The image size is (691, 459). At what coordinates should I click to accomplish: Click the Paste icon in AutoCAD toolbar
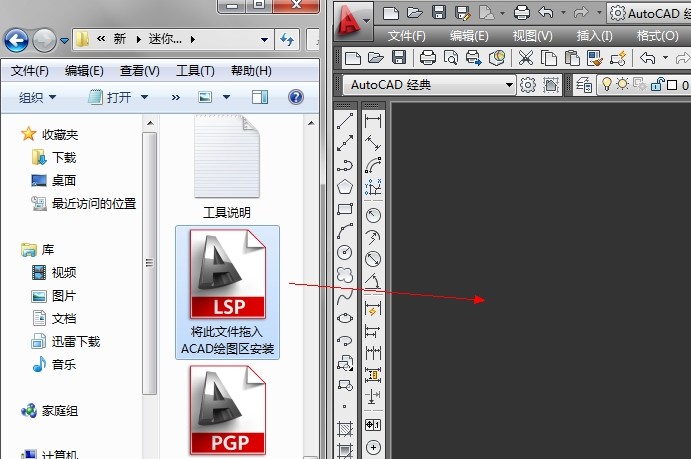572,58
